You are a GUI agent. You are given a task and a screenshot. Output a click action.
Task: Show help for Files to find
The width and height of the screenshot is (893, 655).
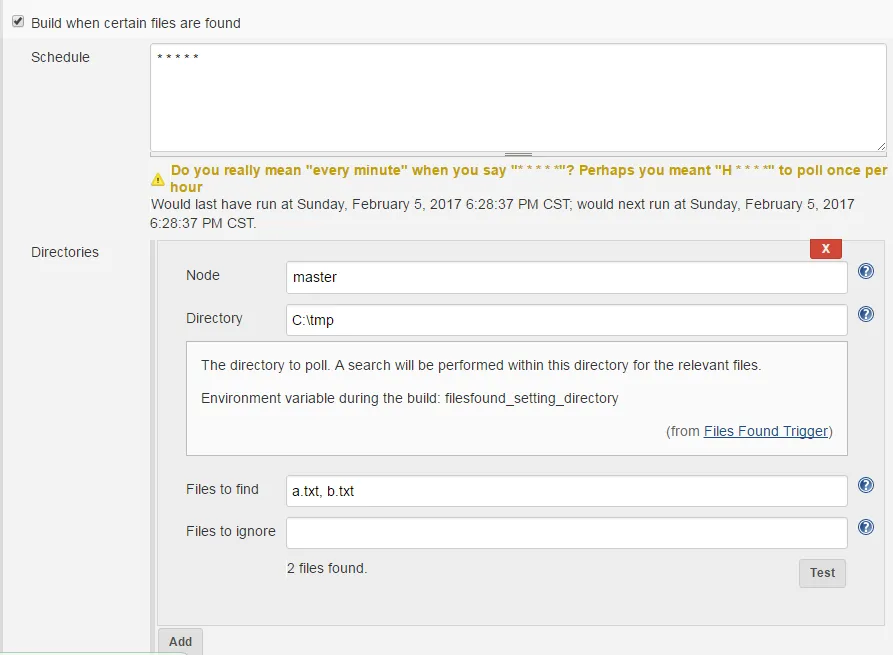(866, 485)
